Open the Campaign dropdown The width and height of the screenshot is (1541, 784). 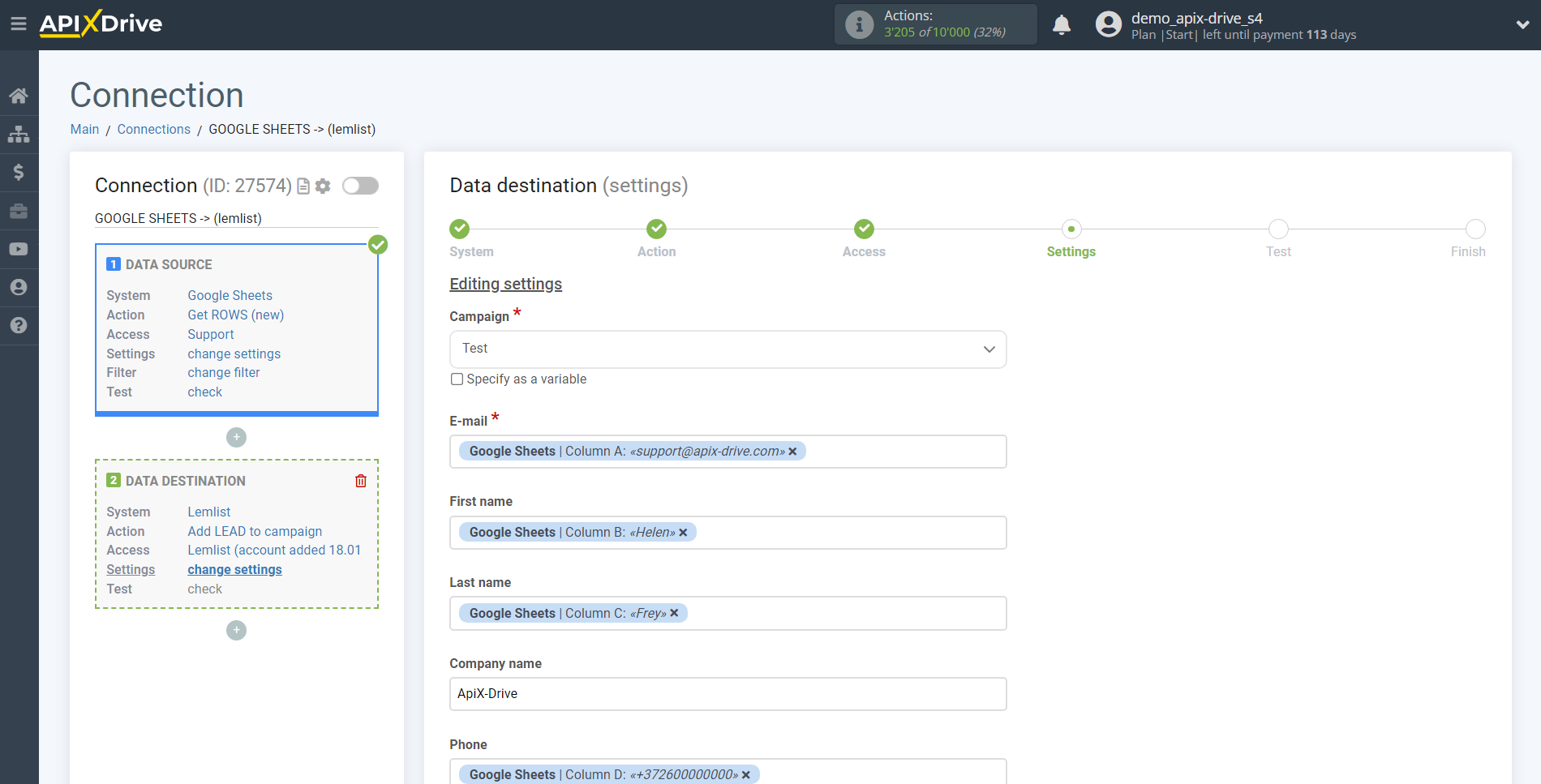coord(728,349)
